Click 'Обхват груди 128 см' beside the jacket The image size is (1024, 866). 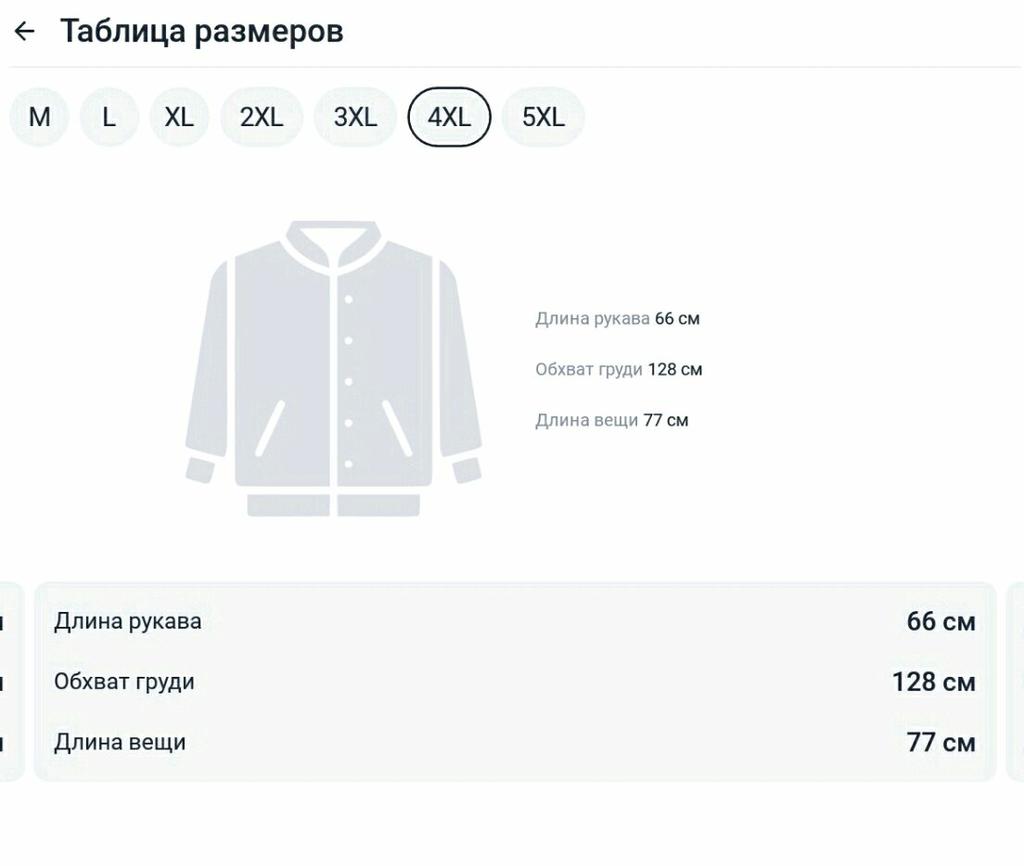point(618,369)
